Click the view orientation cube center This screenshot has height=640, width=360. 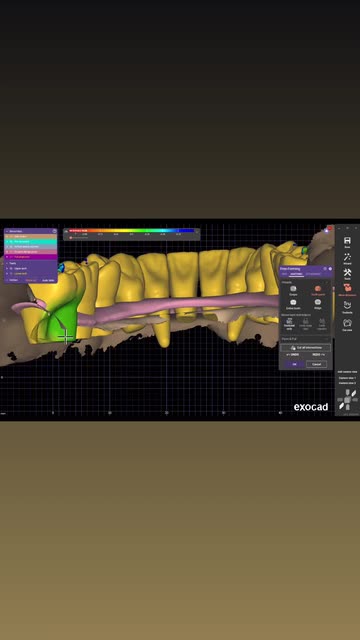click(347, 400)
